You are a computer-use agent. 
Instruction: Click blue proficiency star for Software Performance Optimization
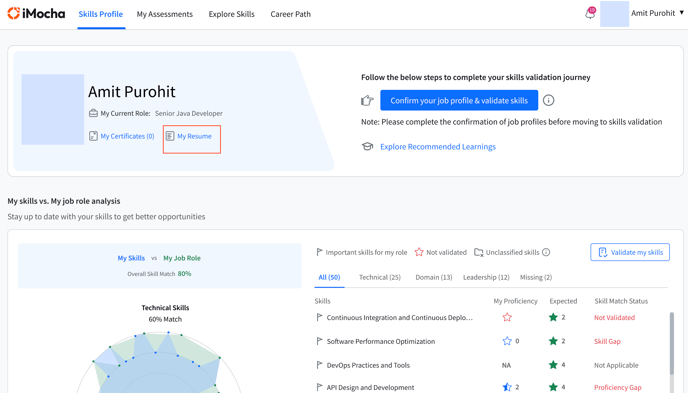coord(507,341)
